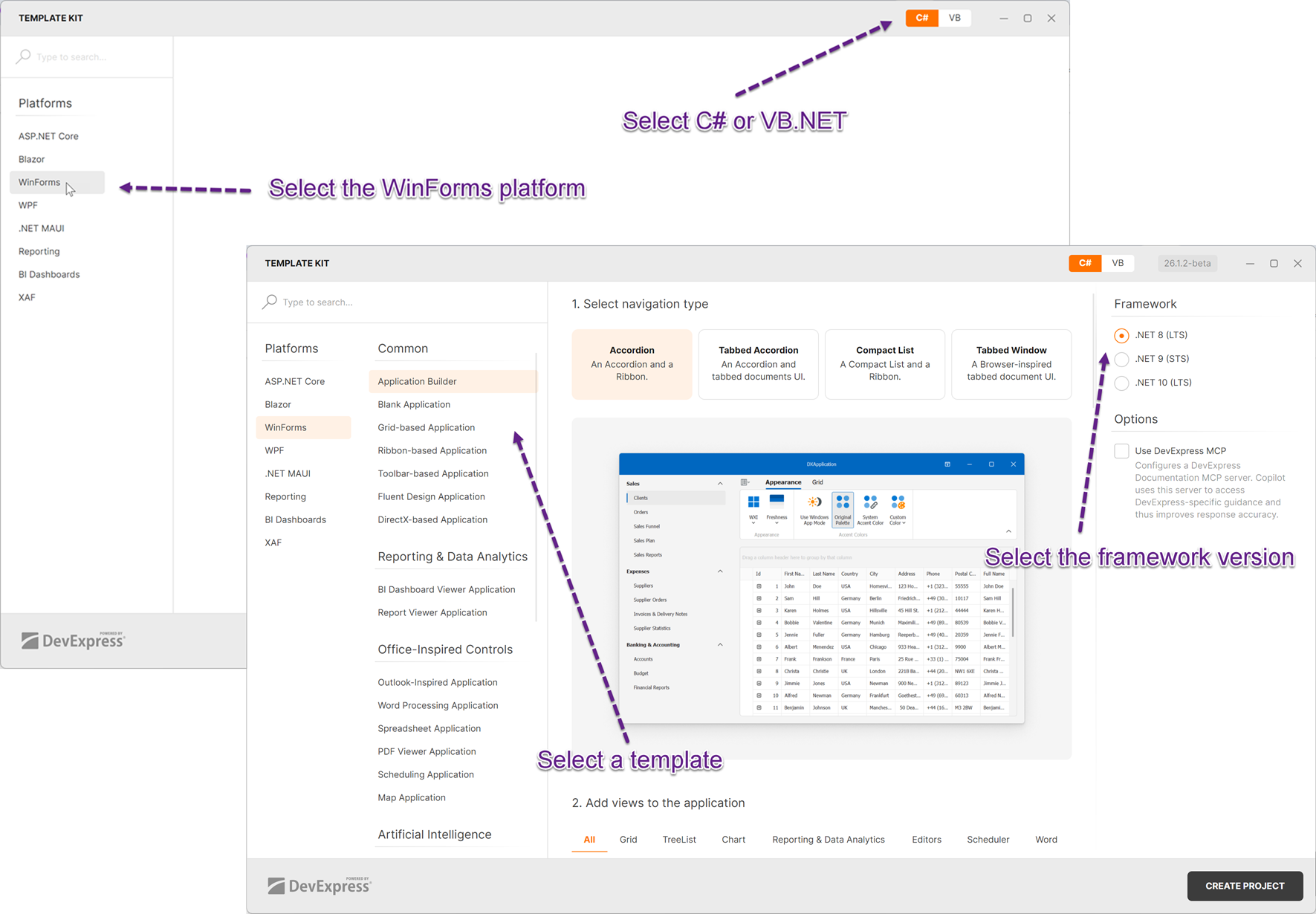Open the Scheduler views tab
Image resolution: width=1316 pixels, height=914 pixels.
pos(988,840)
